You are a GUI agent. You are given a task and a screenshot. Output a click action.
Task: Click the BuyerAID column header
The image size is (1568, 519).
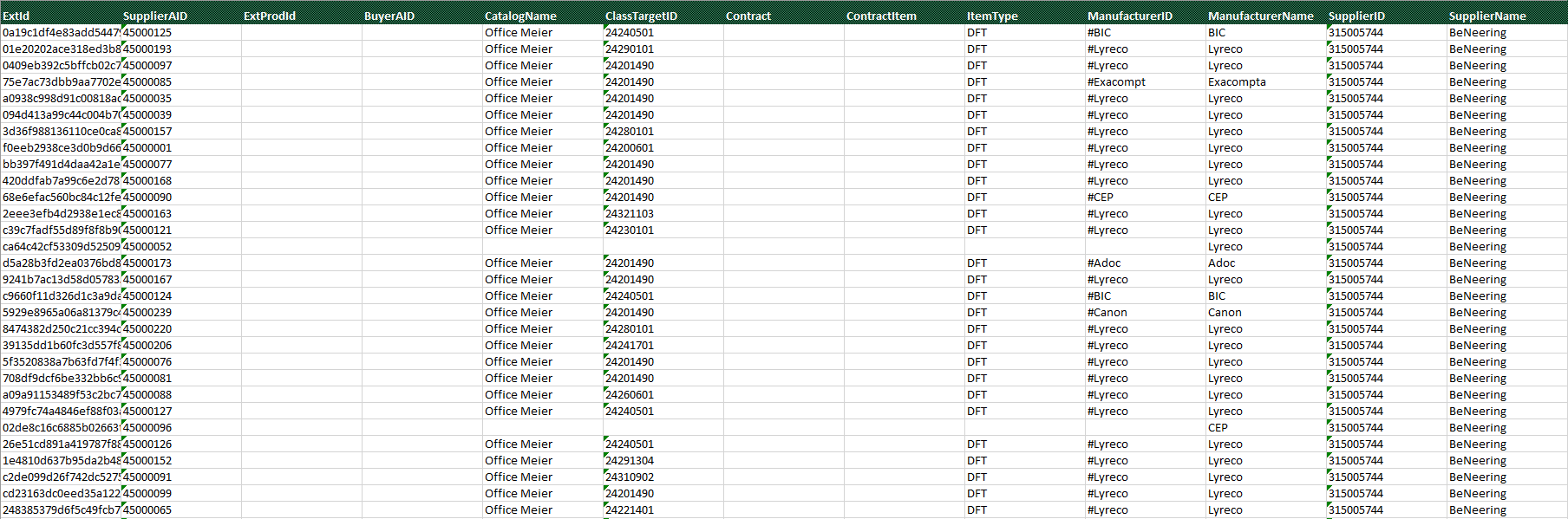click(389, 16)
